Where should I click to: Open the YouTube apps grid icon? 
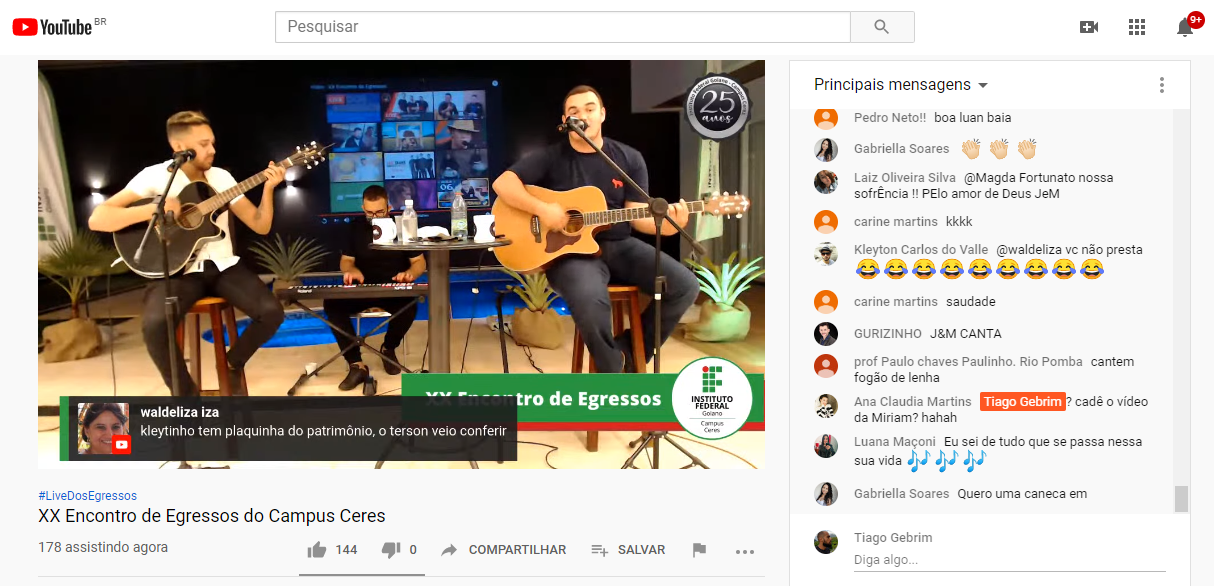click(1137, 27)
